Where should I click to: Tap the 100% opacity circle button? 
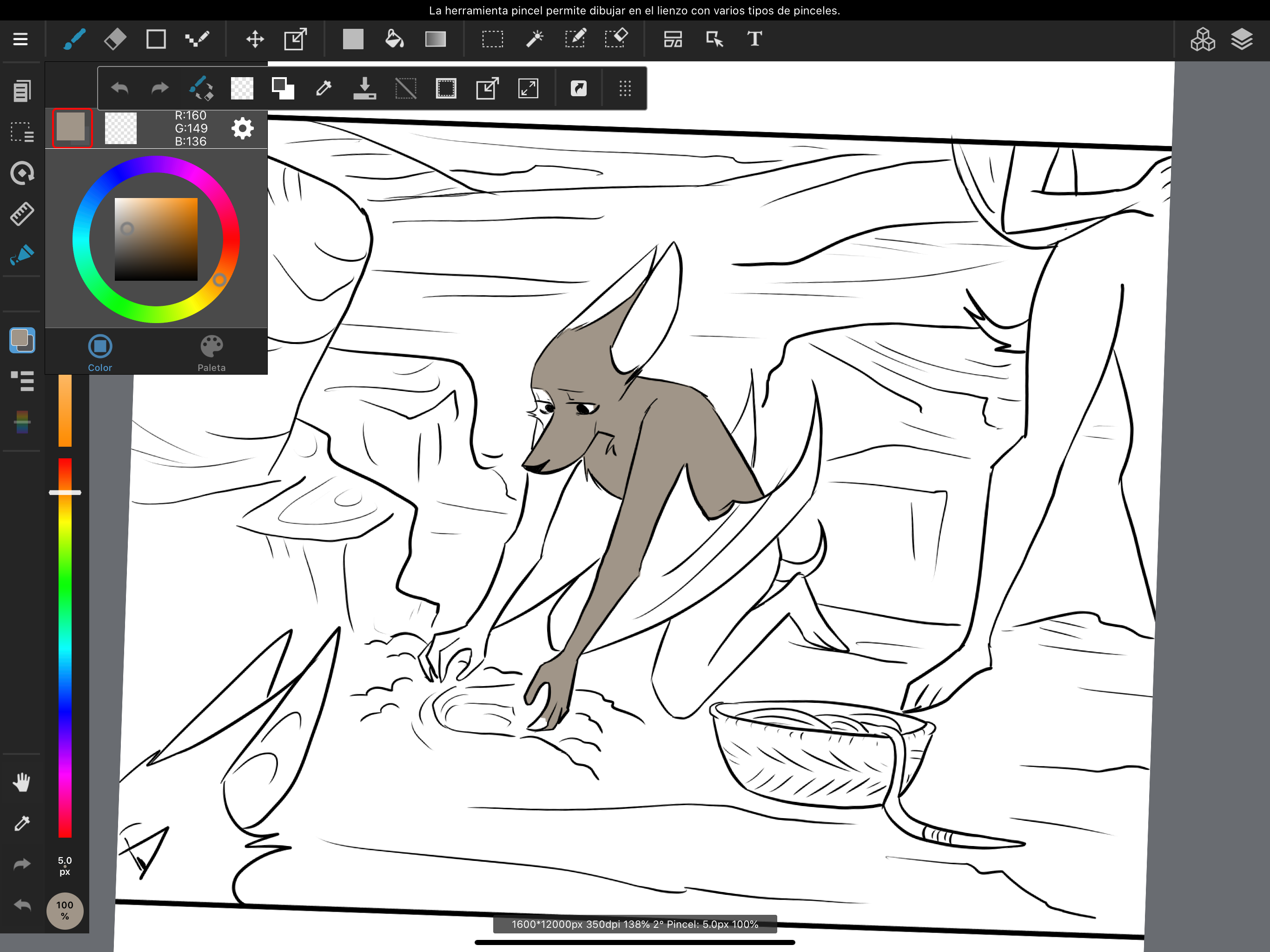65,910
